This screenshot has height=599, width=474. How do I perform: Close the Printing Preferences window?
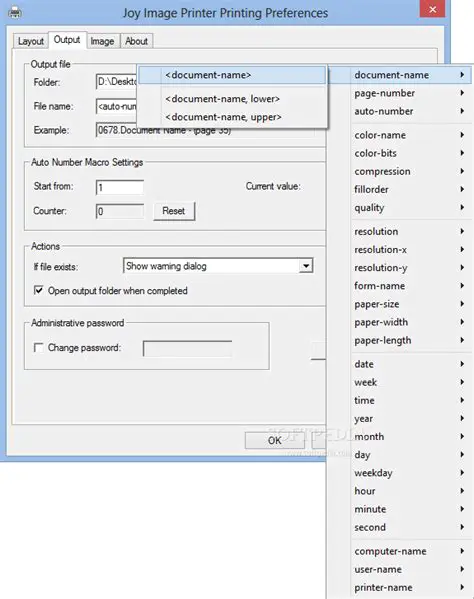pyautogui.click(x=432, y=9)
